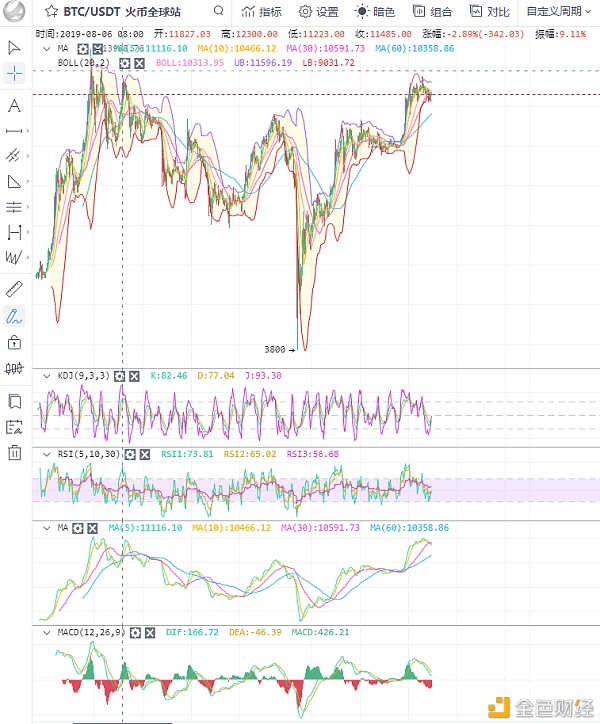Collapse the RSI(5,10,30) panel
The height and width of the screenshot is (724, 600).
(47, 454)
